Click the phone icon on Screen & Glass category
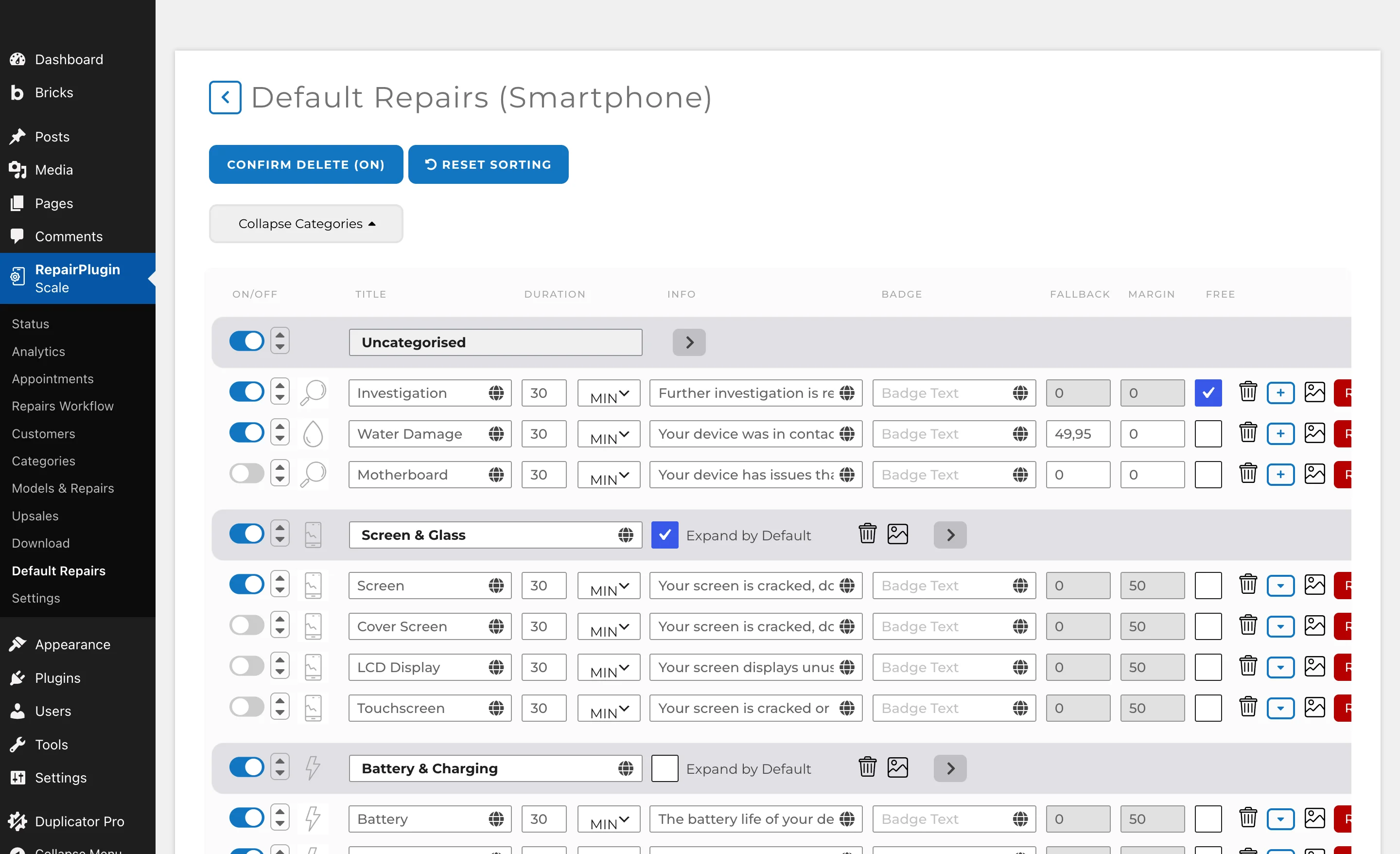The height and width of the screenshot is (854, 1400). click(313, 535)
